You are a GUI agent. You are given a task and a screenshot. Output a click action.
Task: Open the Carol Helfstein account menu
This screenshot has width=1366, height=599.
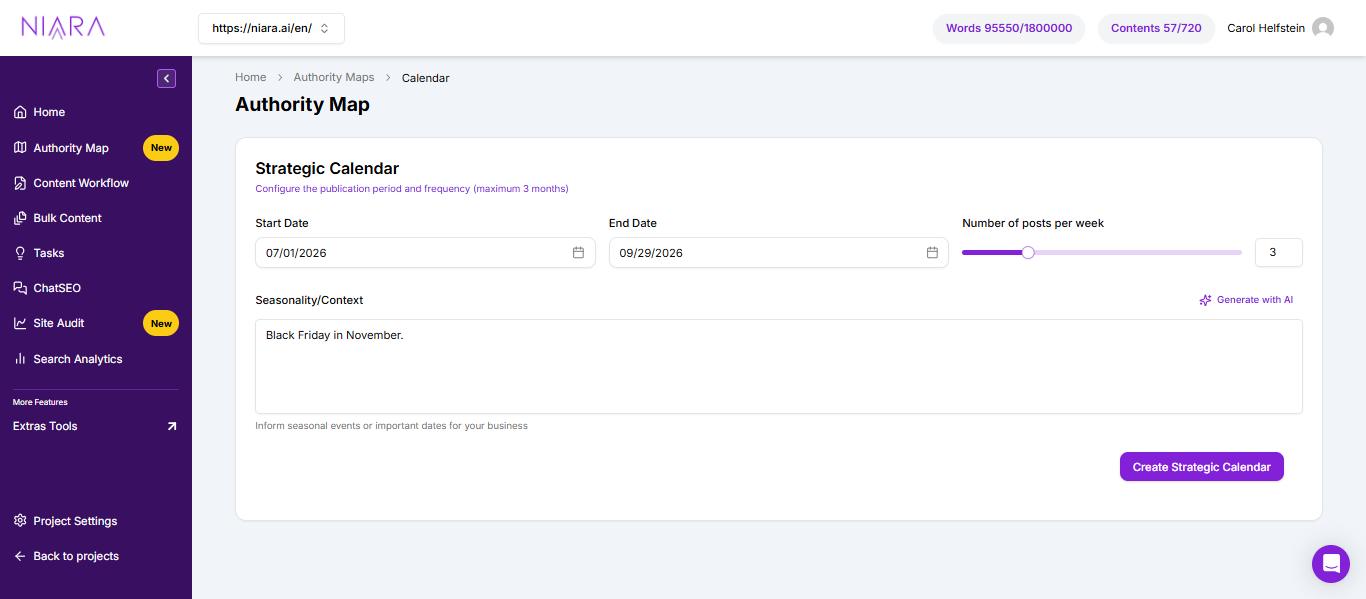pos(1265,28)
